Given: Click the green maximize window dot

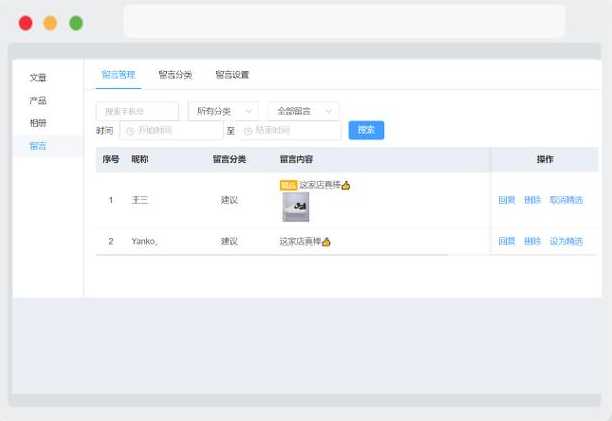Looking at the screenshot, I should (76, 23).
